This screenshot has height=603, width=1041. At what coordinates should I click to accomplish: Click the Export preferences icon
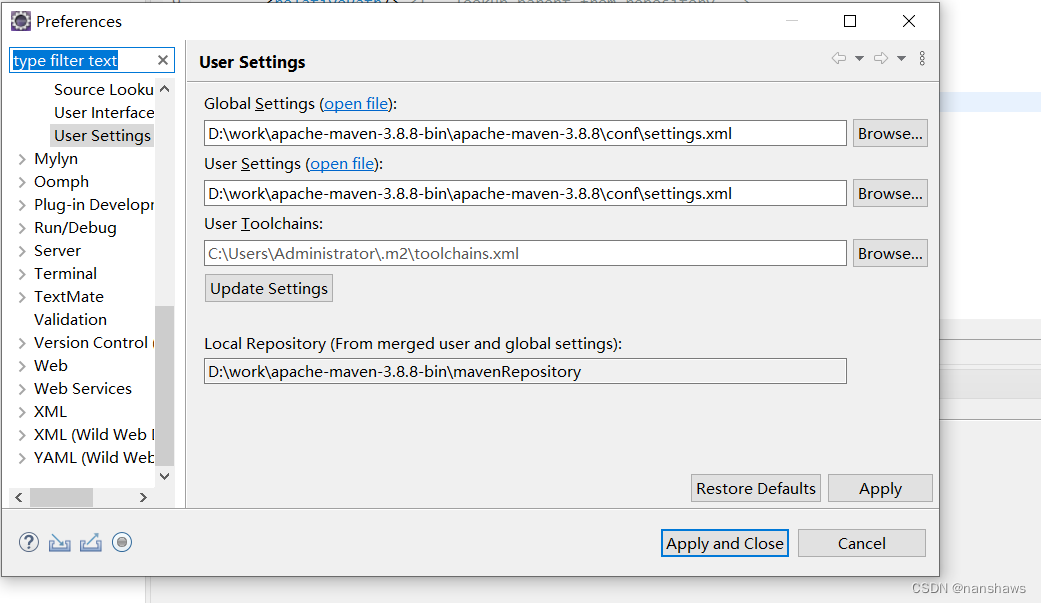tap(91, 543)
